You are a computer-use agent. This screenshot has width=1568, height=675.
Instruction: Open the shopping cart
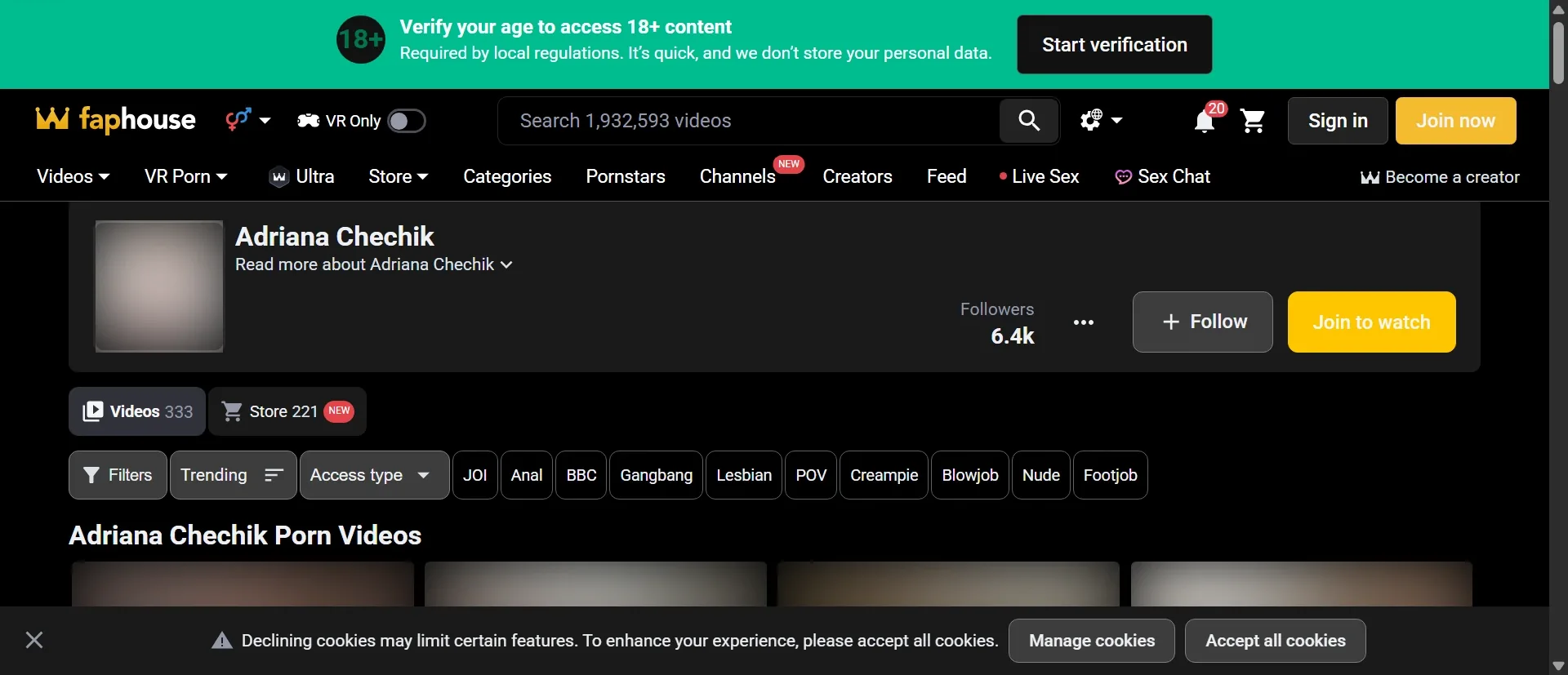click(1252, 121)
